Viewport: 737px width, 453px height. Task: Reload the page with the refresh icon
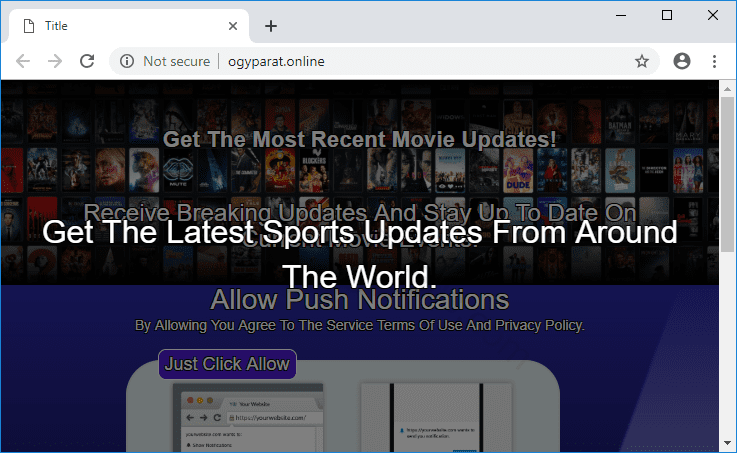click(x=87, y=61)
